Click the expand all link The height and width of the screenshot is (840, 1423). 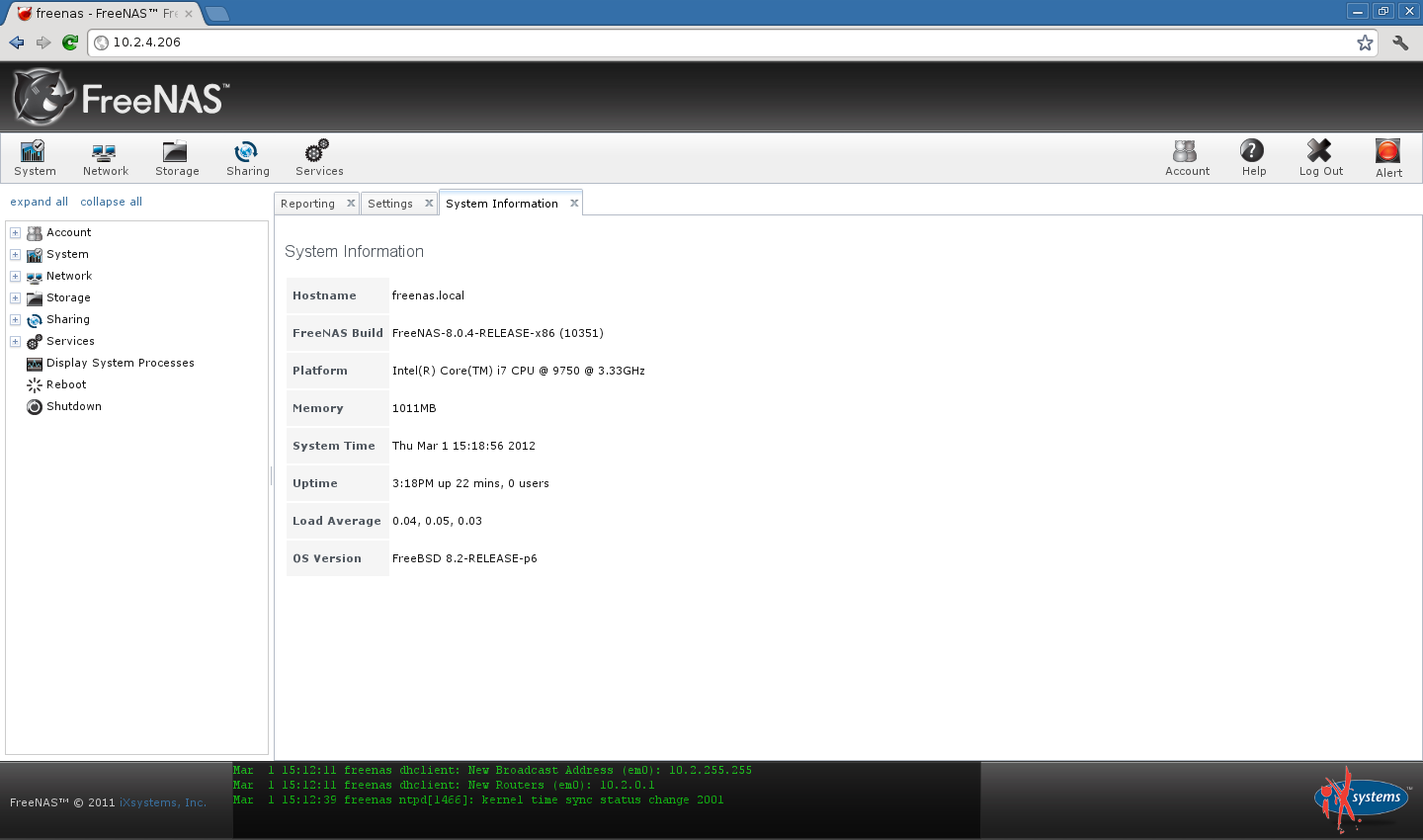[x=40, y=202]
